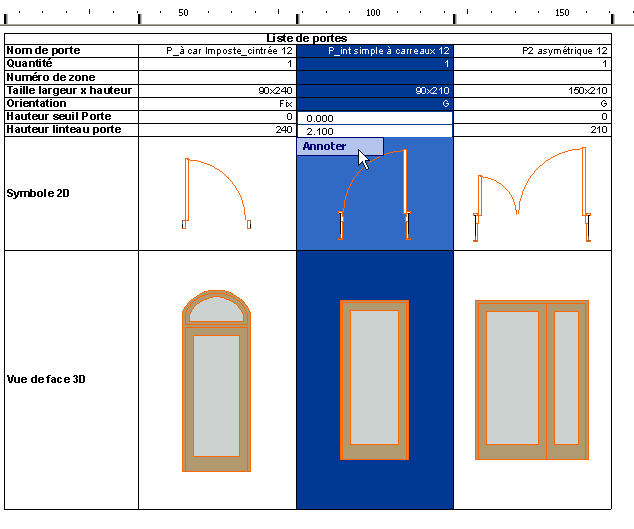Click quantity cell of P2 asymétrique

pyautogui.click(x=533, y=63)
